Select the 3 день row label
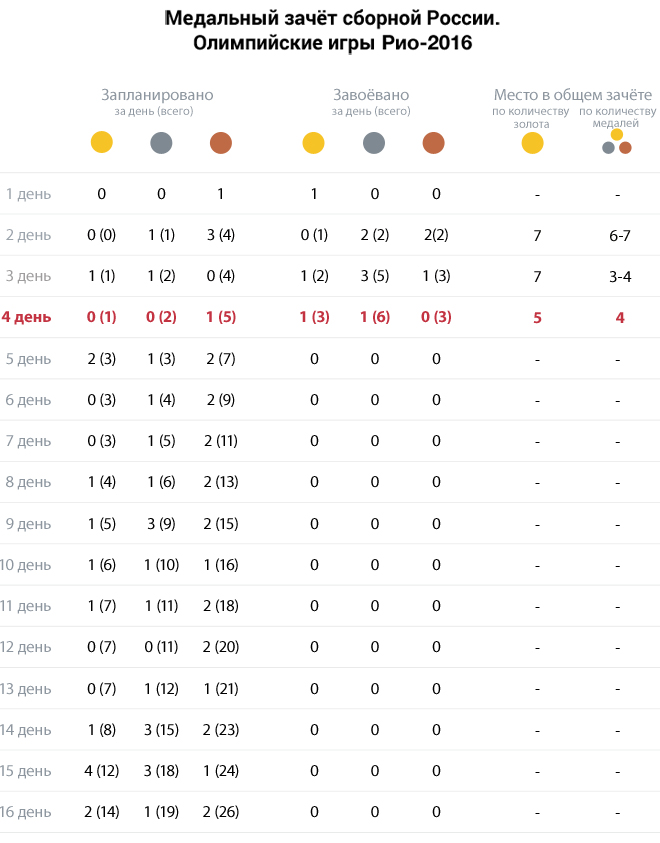Viewport: 660px width, 843px height. tap(28, 276)
